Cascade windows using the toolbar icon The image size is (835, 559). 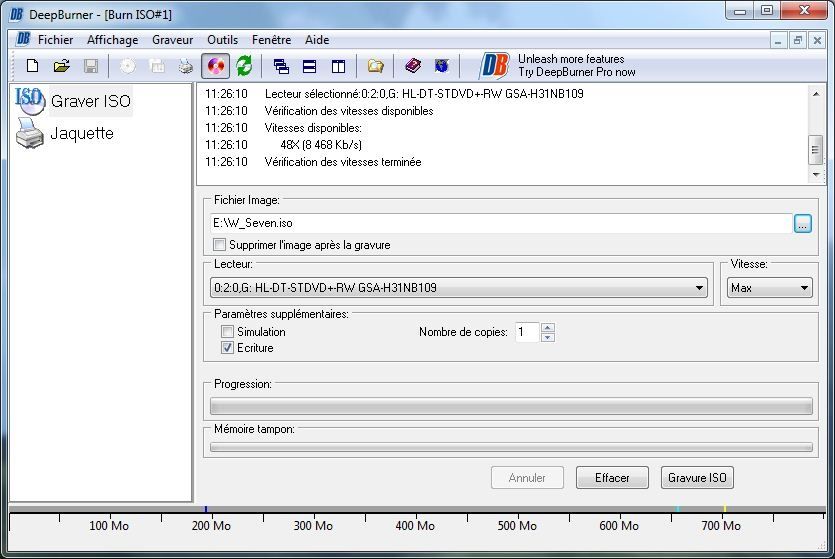281,66
